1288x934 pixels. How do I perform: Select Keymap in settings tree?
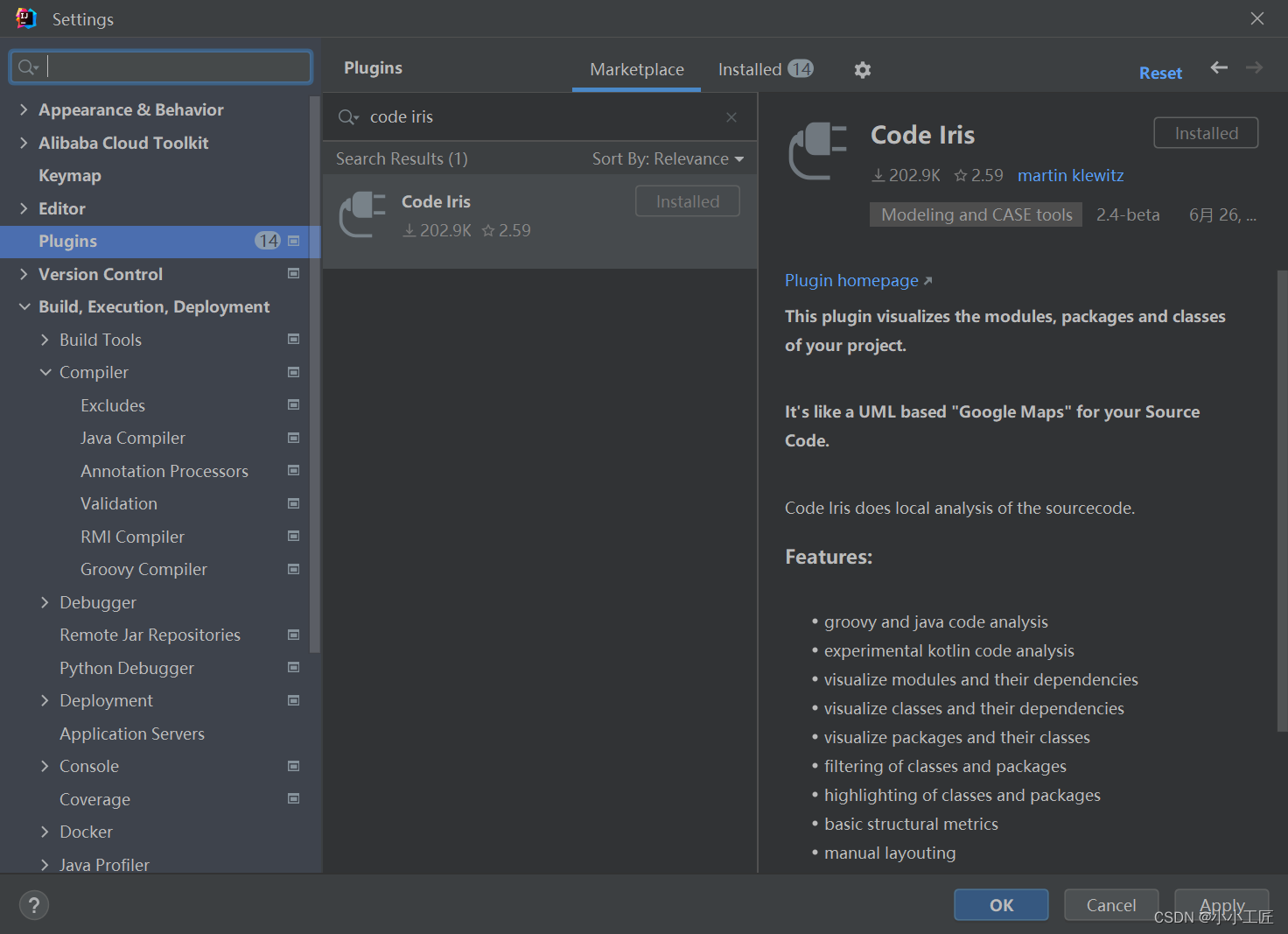tap(70, 175)
